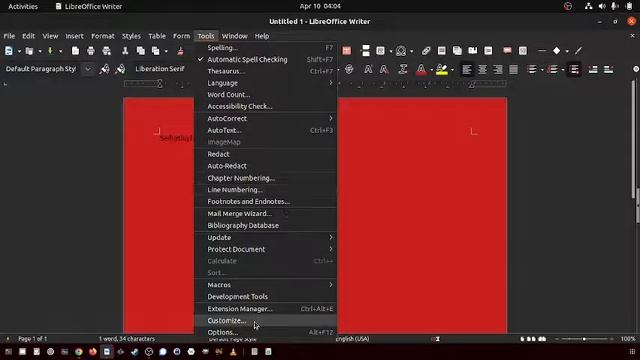640x360 pixels.
Task: Click the word count status text
Action: [127, 339]
